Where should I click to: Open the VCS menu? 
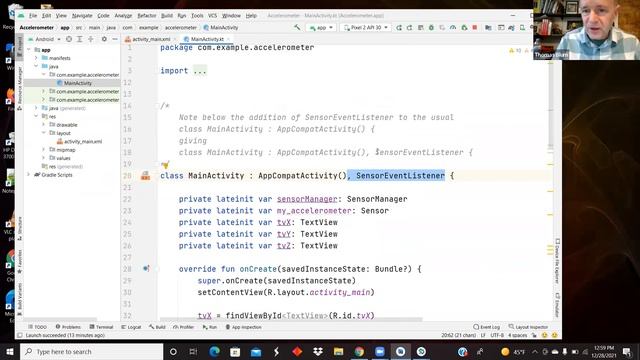213,16
